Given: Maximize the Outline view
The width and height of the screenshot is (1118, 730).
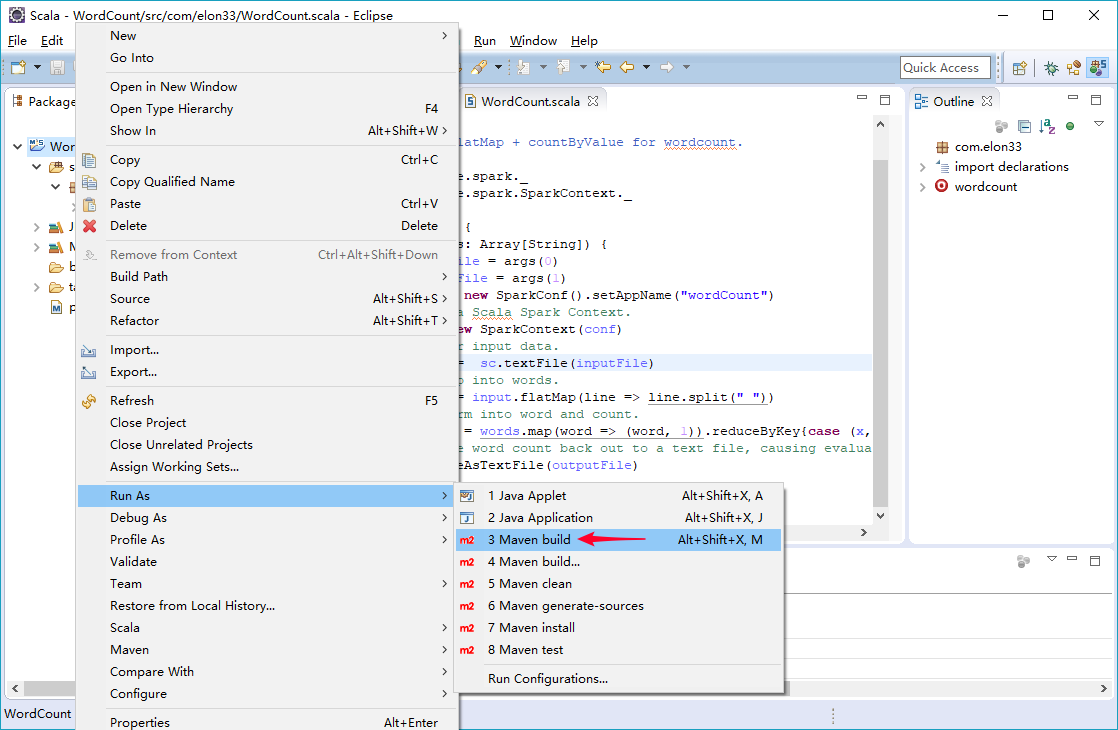Looking at the screenshot, I should click(x=1096, y=101).
